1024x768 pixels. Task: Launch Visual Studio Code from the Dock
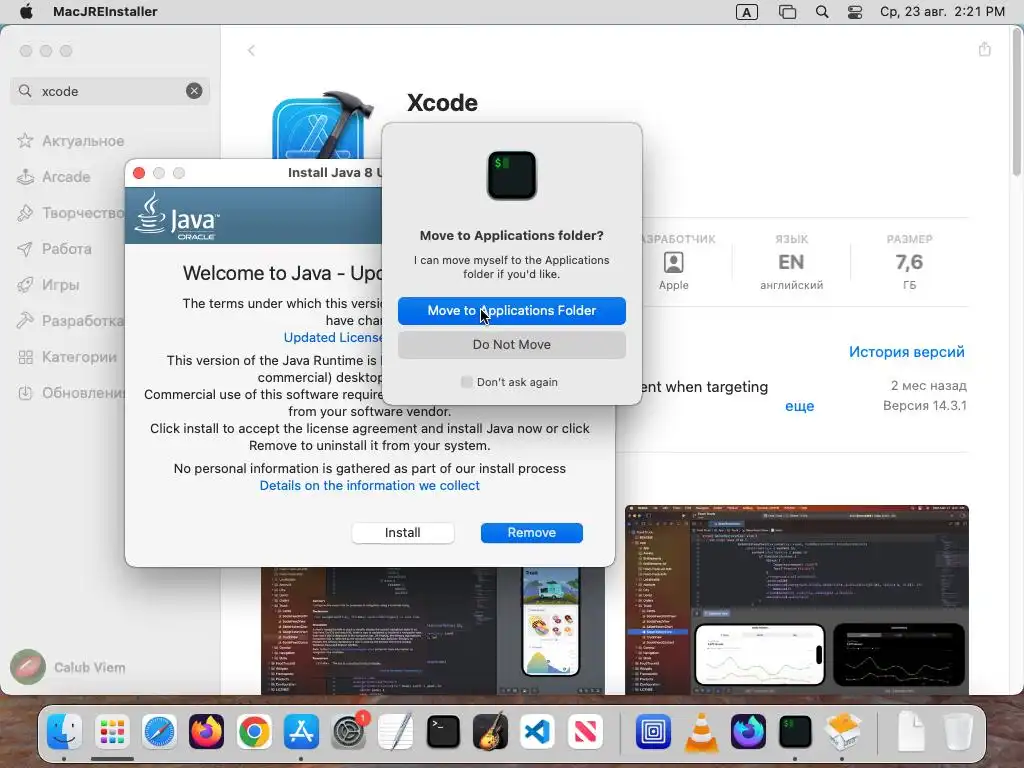[x=537, y=731]
